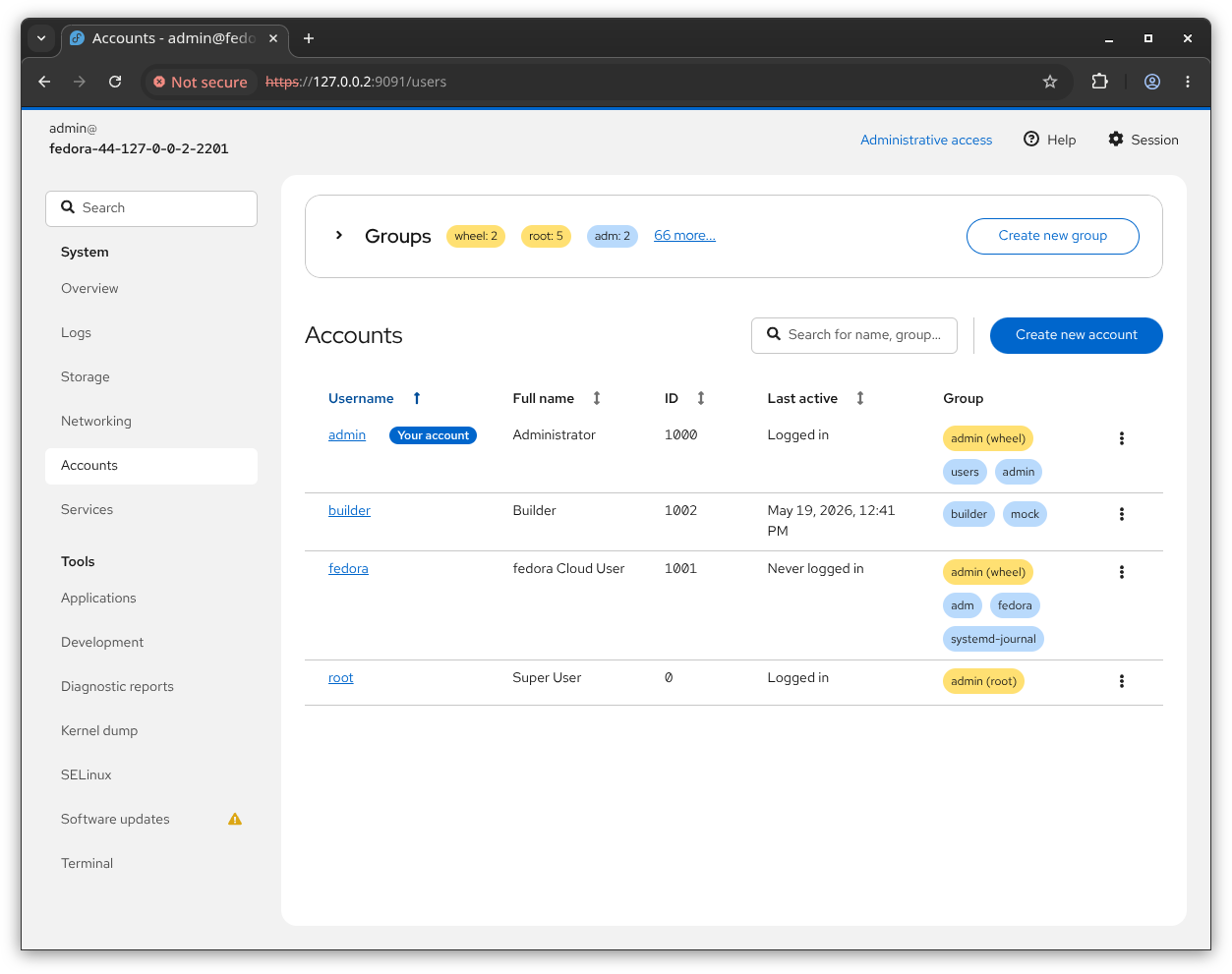Image resolution: width=1232 pixels, height=974 pixels.
Task: Sort accounts by Last active sort icon
Action: 860,398
